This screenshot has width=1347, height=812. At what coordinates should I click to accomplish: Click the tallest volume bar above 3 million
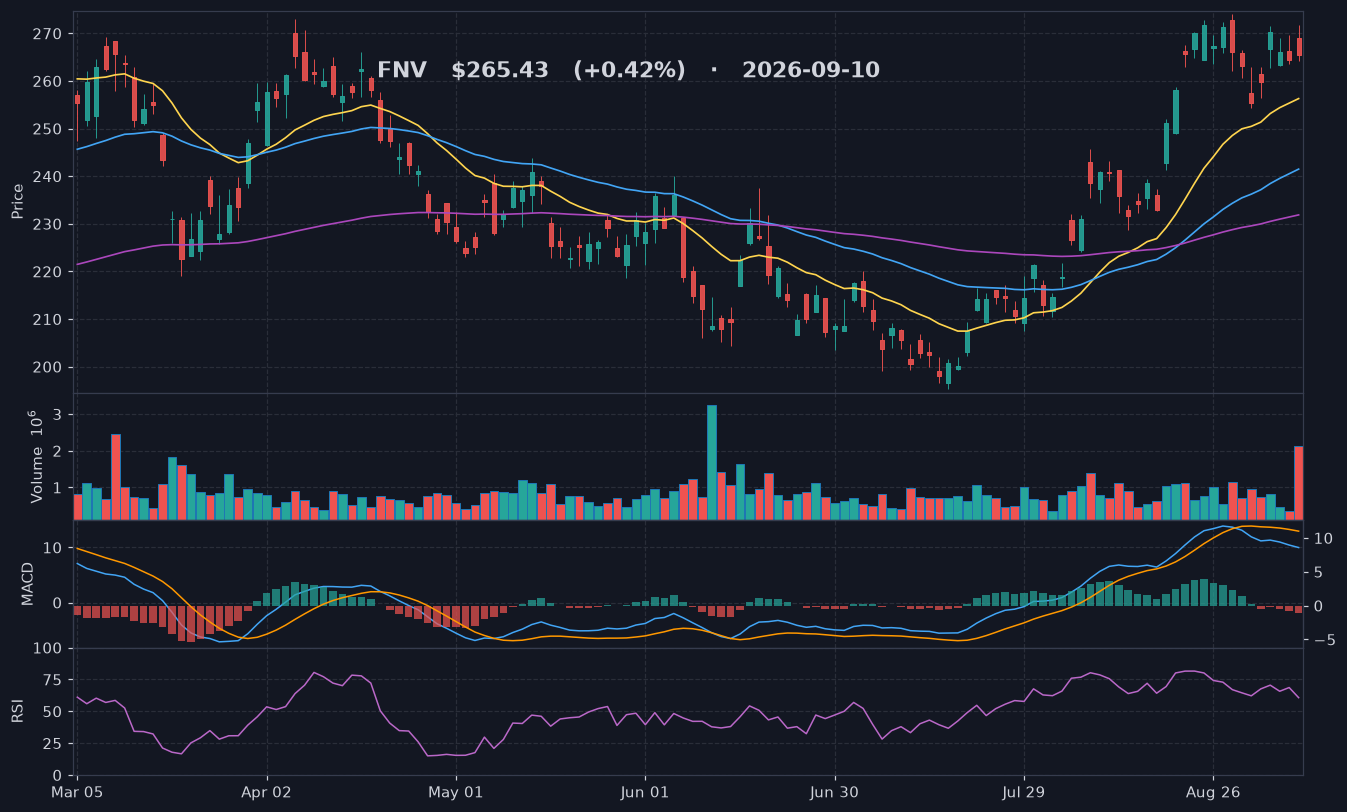point(712,462)
